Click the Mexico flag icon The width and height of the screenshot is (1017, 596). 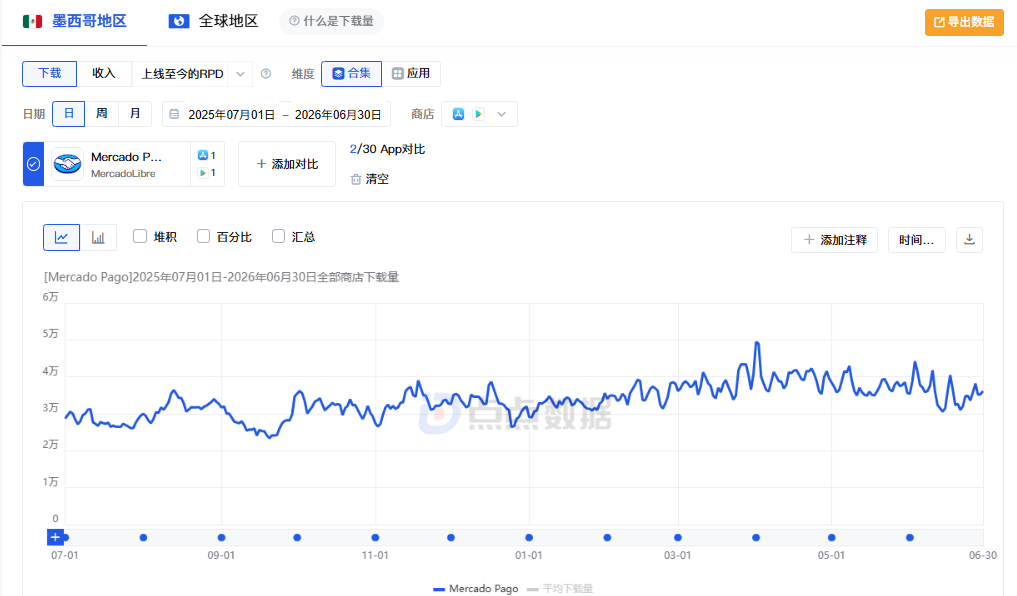(x=32, y=21)
